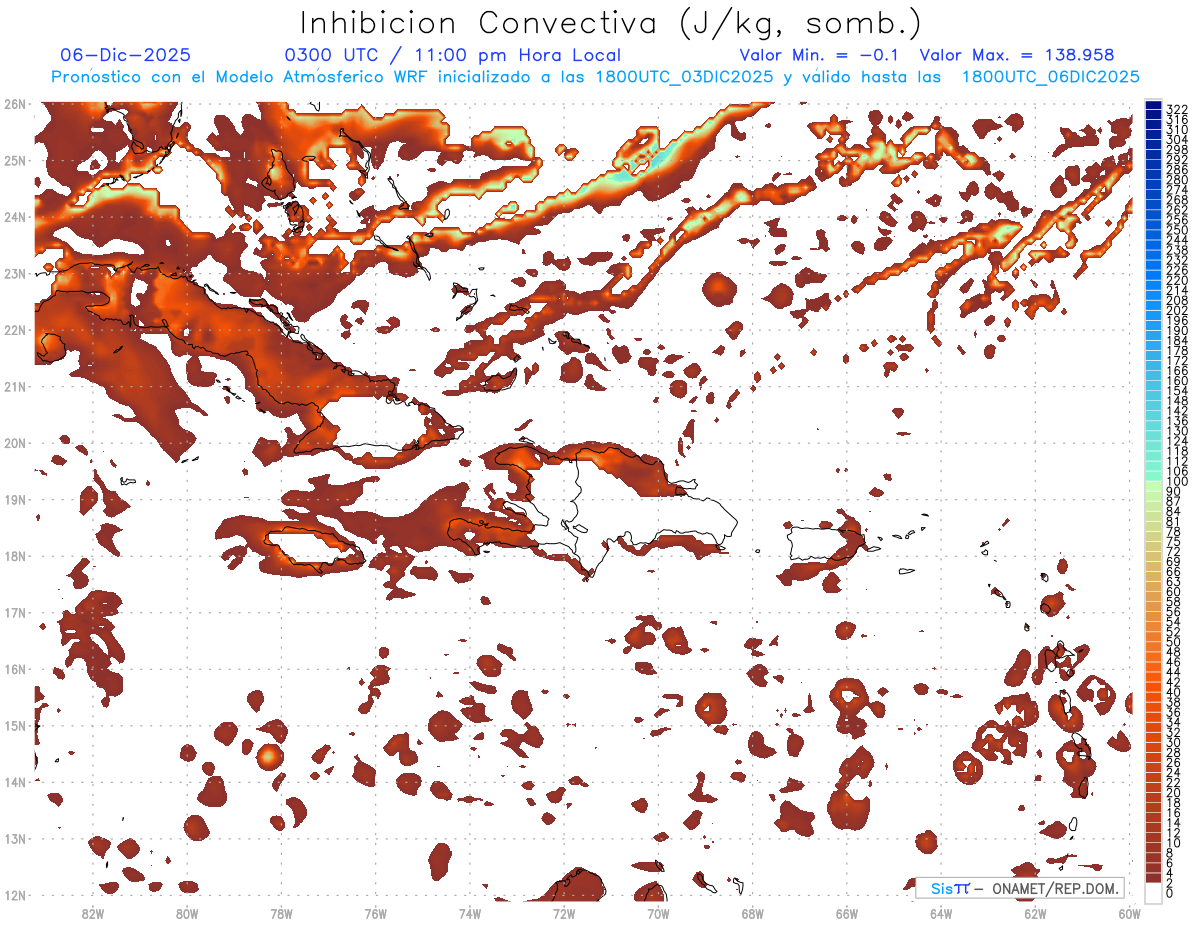Click the "SisTT - ONAMET/REP.DOM." credit label
1200x927 pixels.
[1019, 888]
